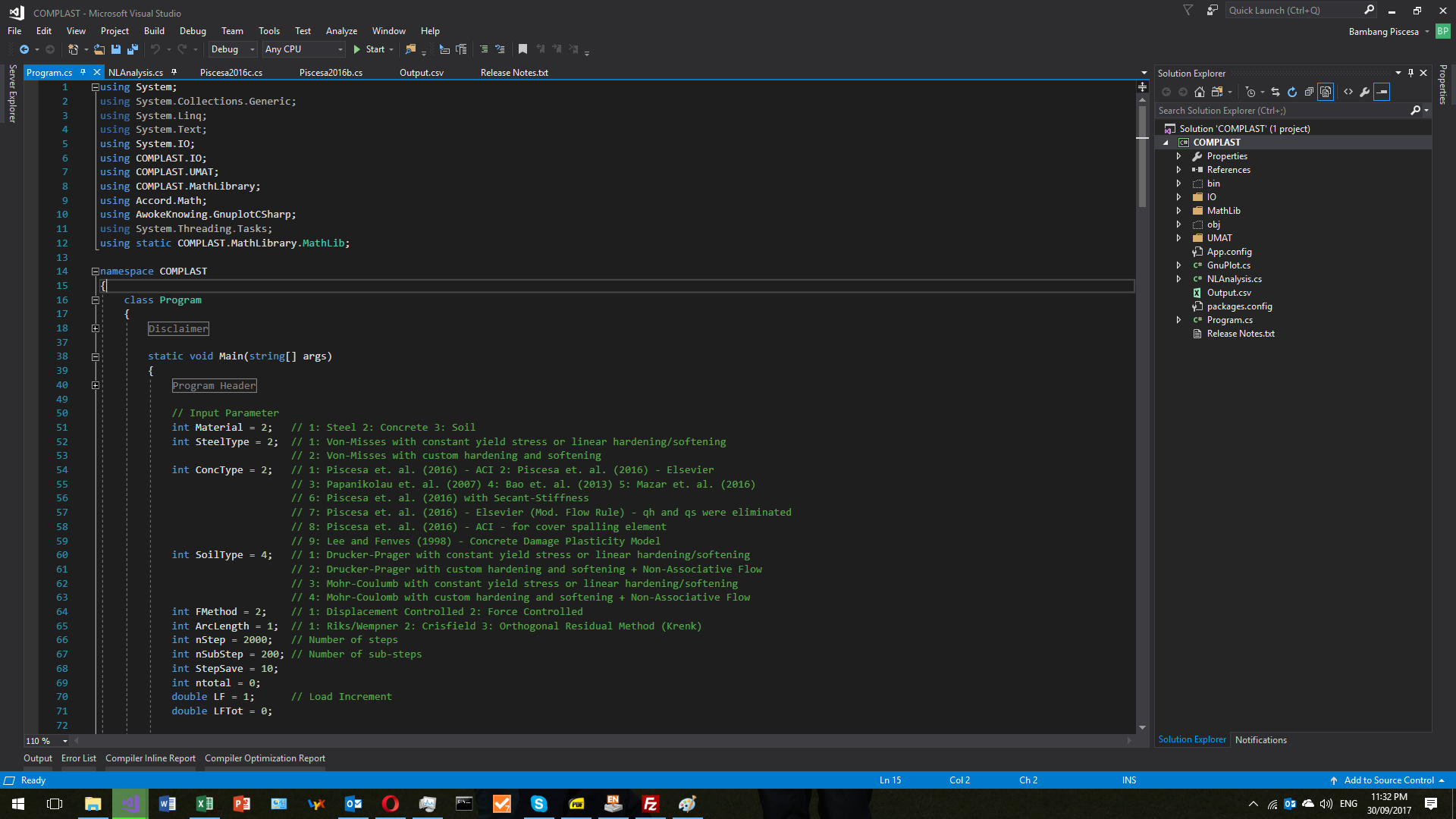
Task: Toggle pin on the Program.cs tab
Action: pyautogui.click(x=83, y=73)
